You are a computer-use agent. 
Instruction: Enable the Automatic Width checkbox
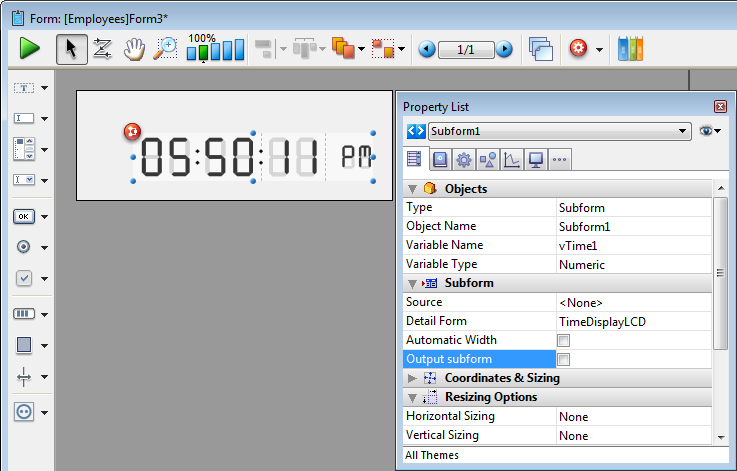(563, 341)
